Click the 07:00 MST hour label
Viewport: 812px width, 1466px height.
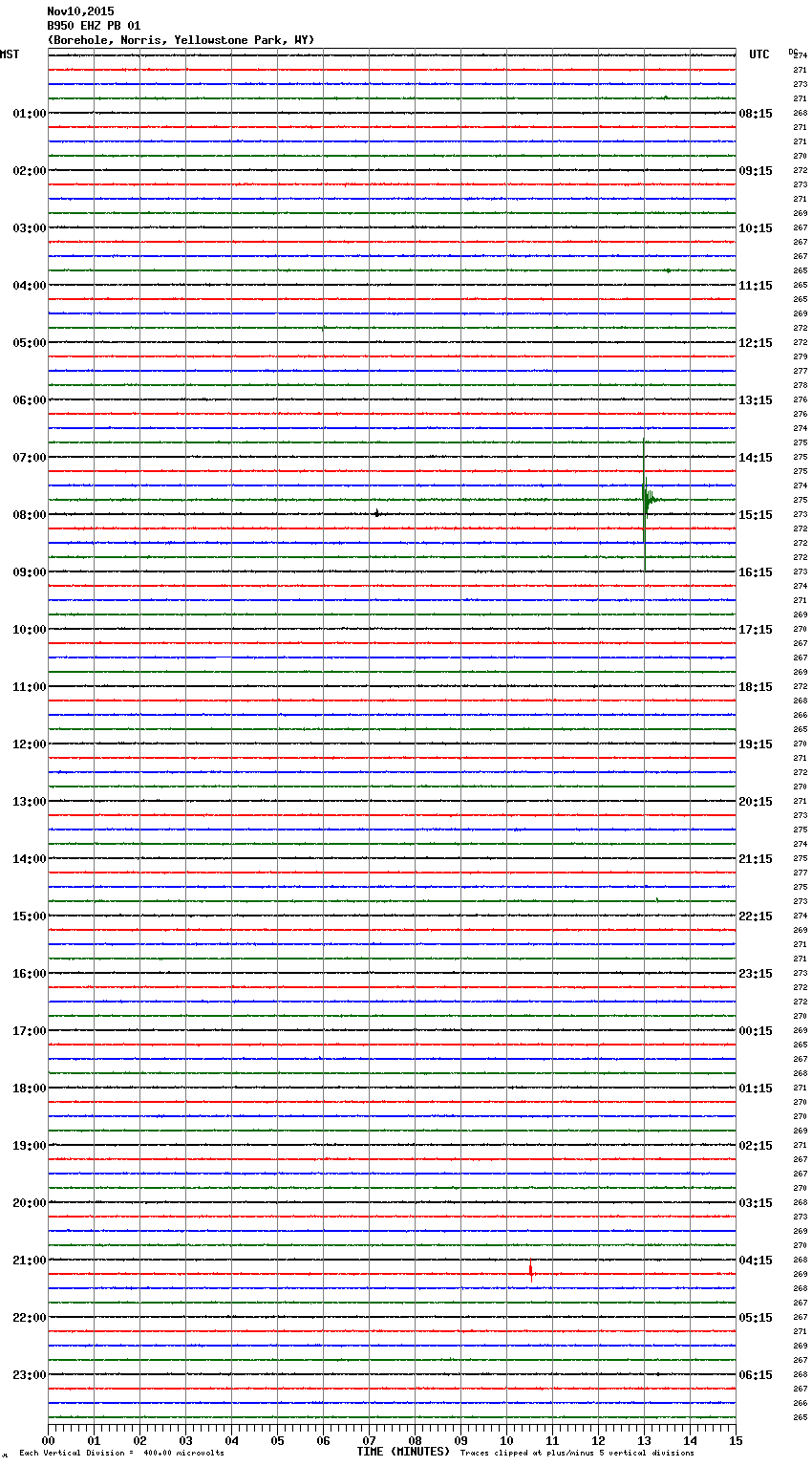(x=30, y=457)
